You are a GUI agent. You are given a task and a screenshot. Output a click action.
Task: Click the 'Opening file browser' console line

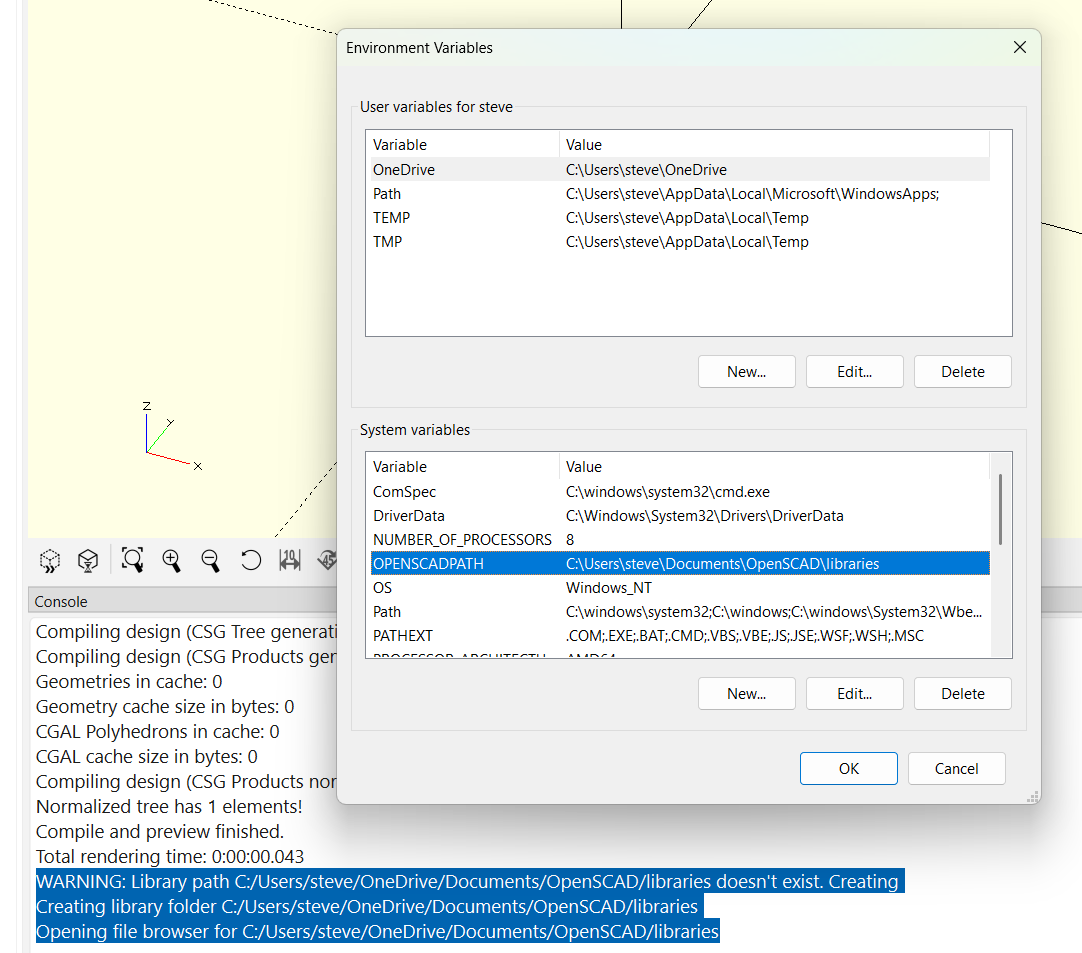[x=377, y=932]
